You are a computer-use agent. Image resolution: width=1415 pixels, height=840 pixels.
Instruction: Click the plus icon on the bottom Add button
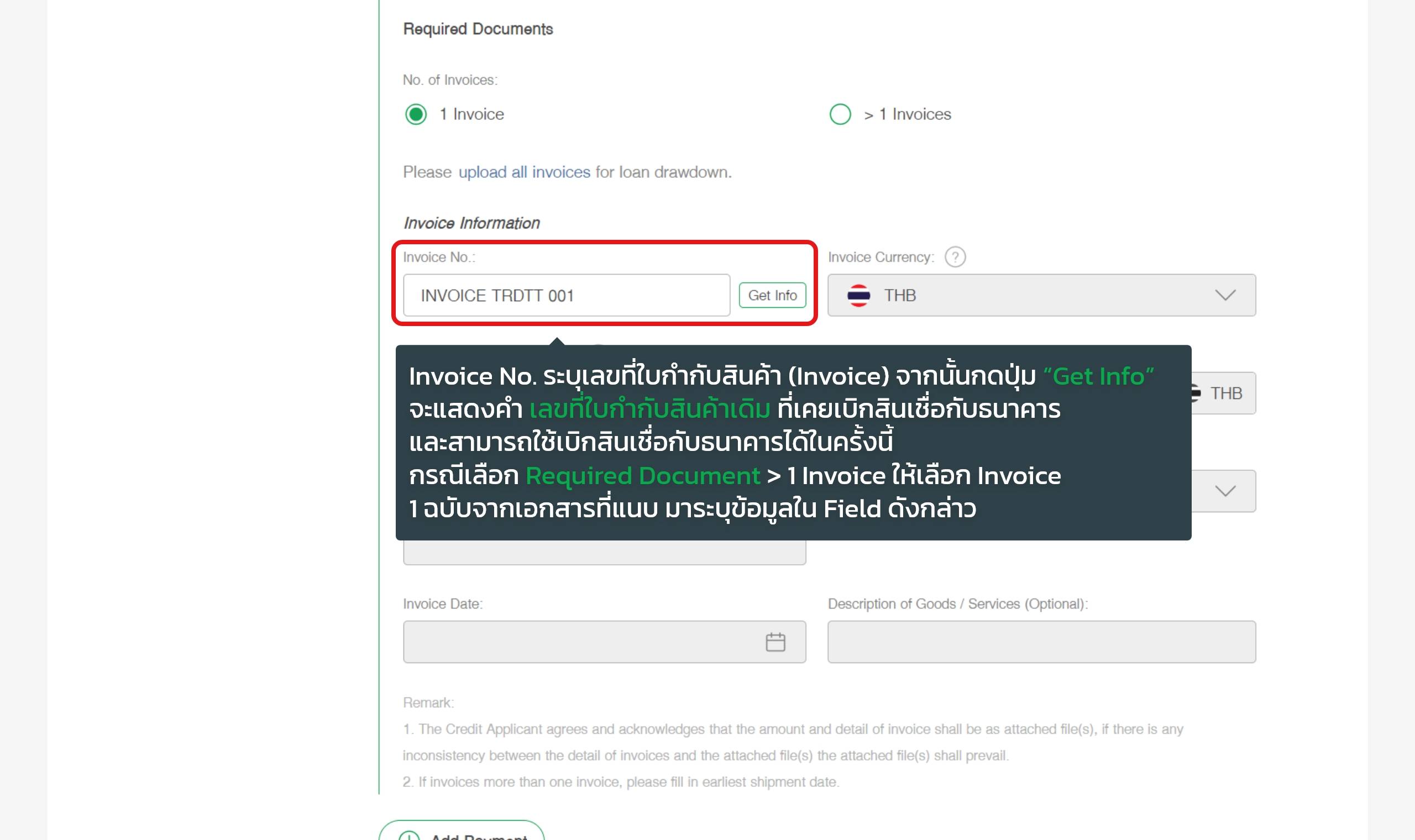tap(408, 836)
